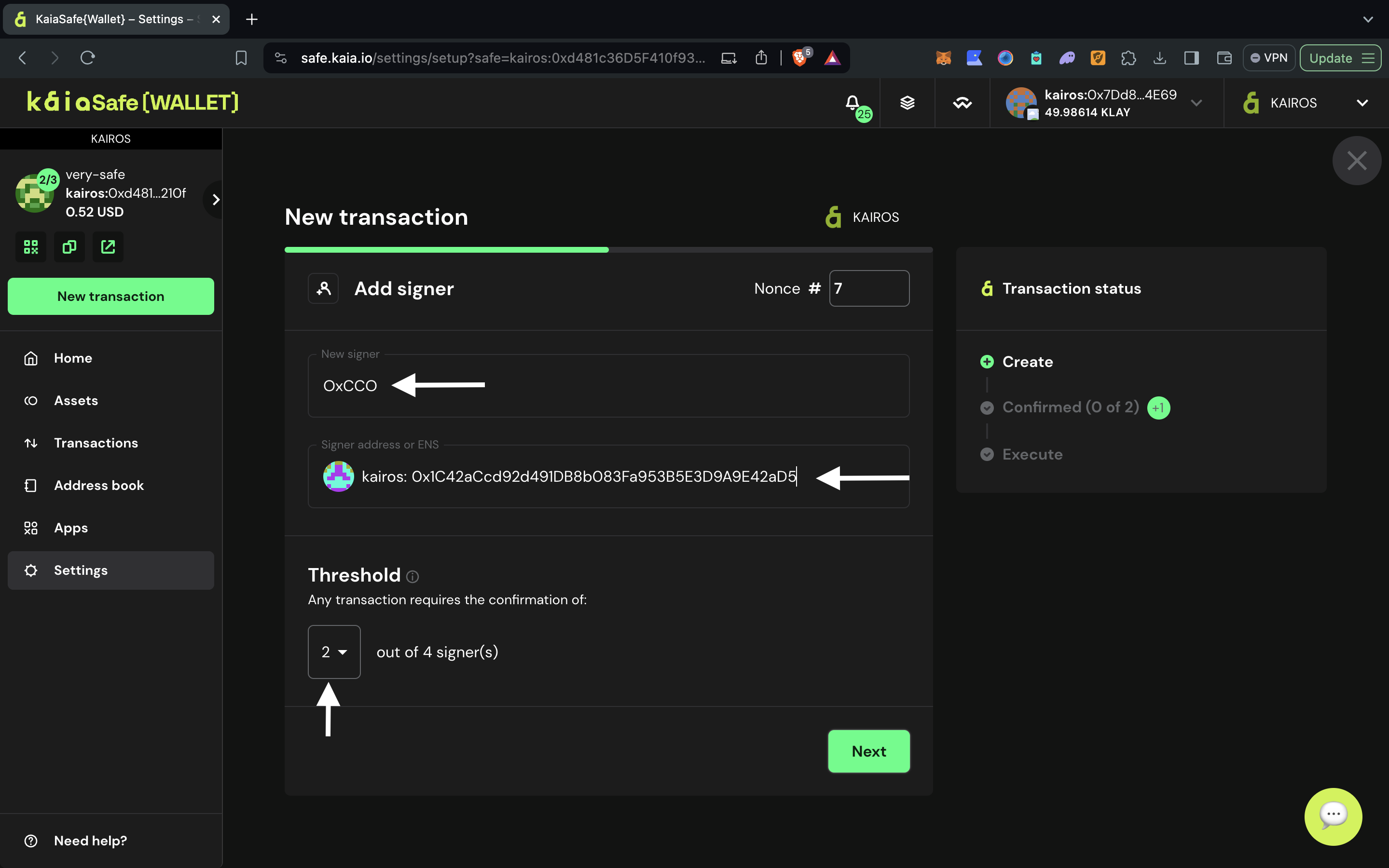Show the Safe QR code icon

tap(31, 247)
